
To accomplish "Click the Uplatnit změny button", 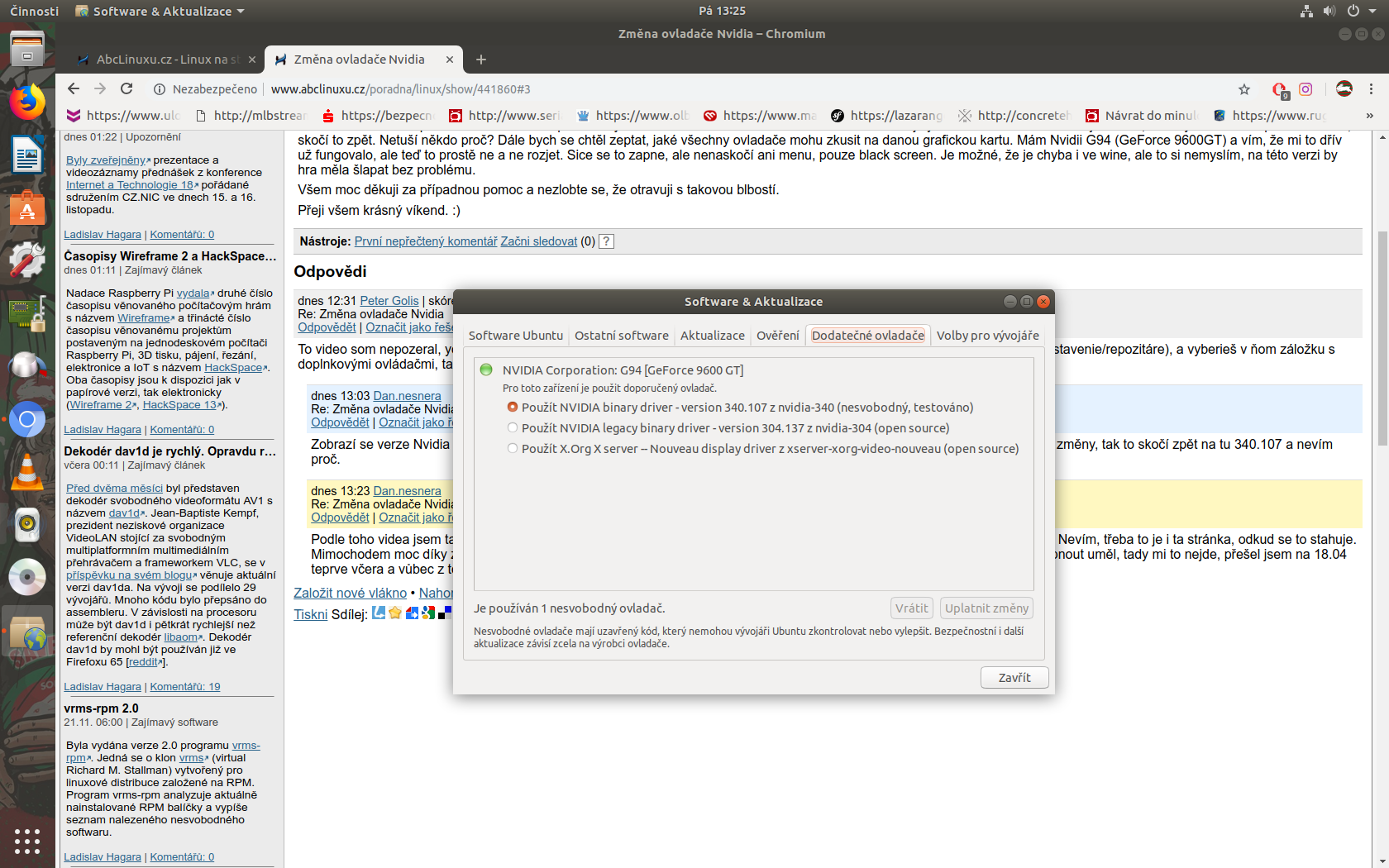I will (987, 608).
